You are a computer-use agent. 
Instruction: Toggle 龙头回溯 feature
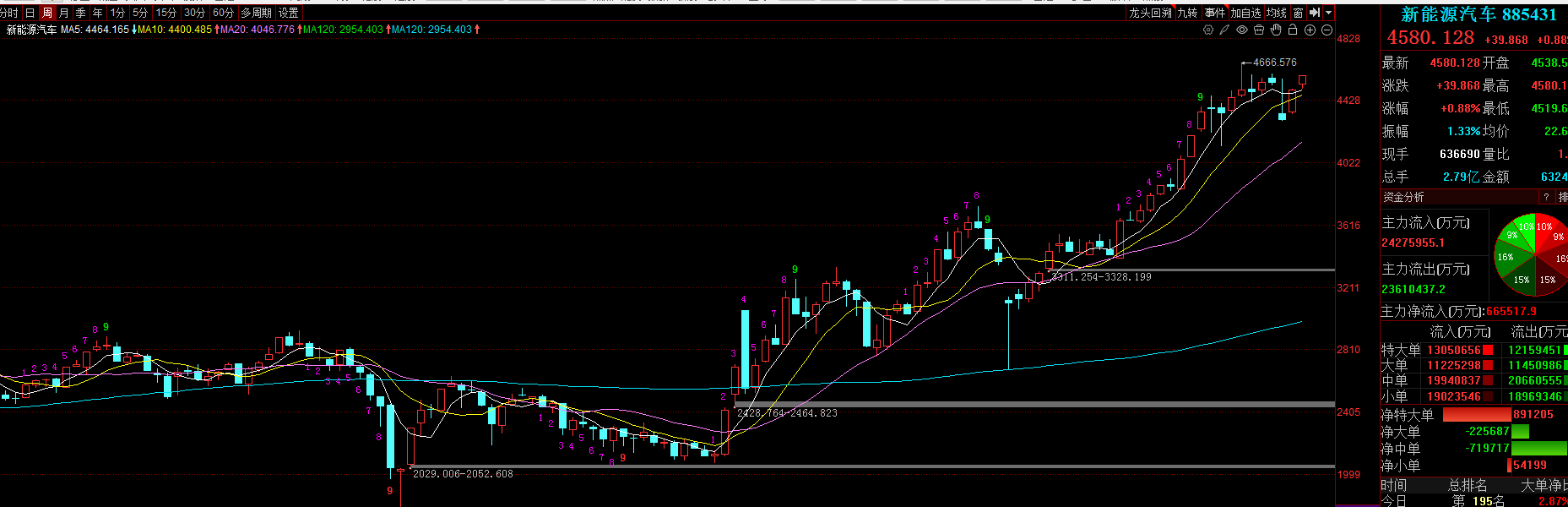(1151, 13)
